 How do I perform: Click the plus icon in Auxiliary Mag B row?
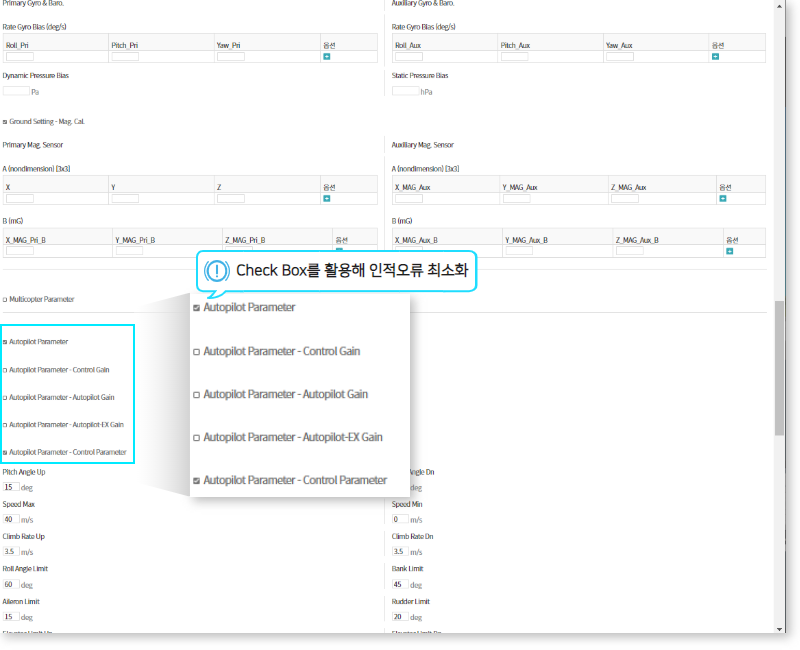(x=730, y=251)
